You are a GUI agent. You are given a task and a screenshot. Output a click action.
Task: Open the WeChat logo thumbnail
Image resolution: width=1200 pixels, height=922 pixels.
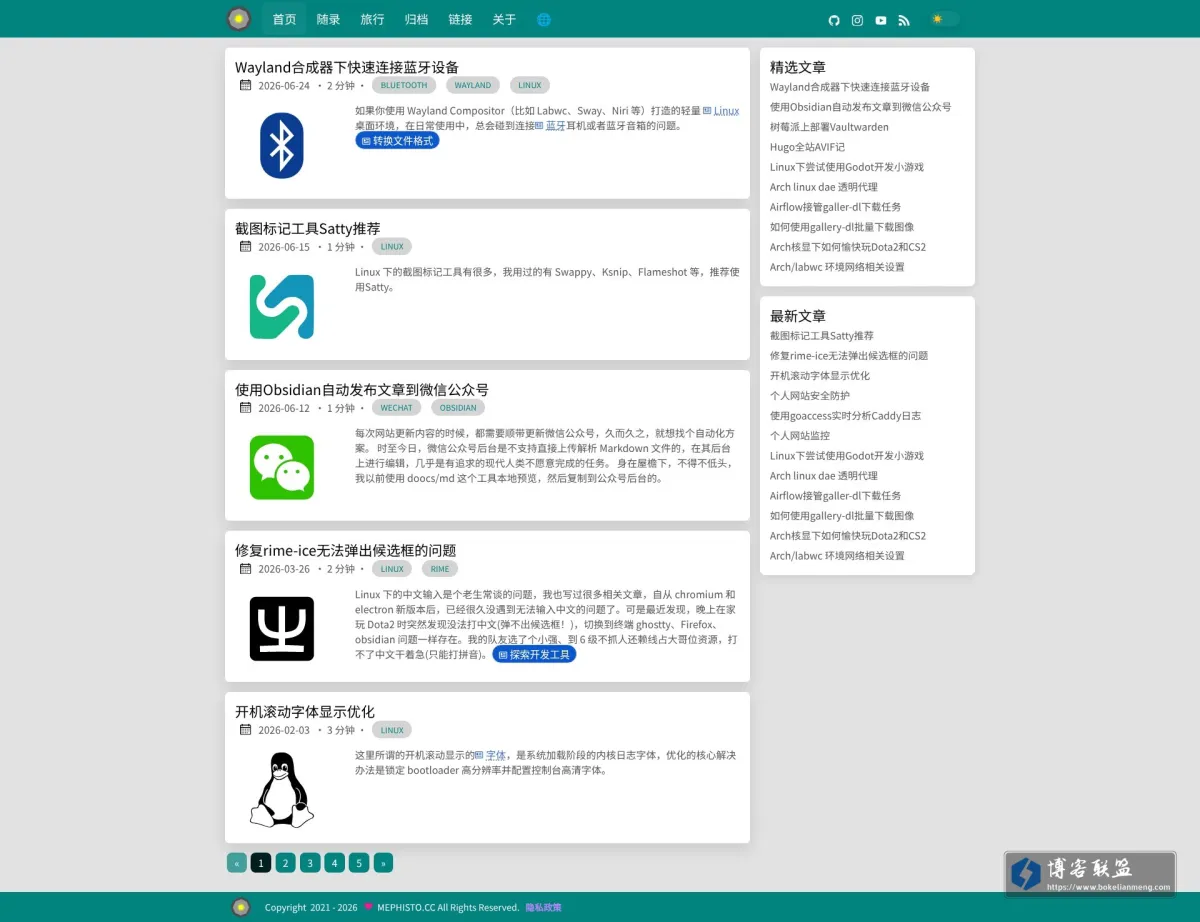(282, 467)
